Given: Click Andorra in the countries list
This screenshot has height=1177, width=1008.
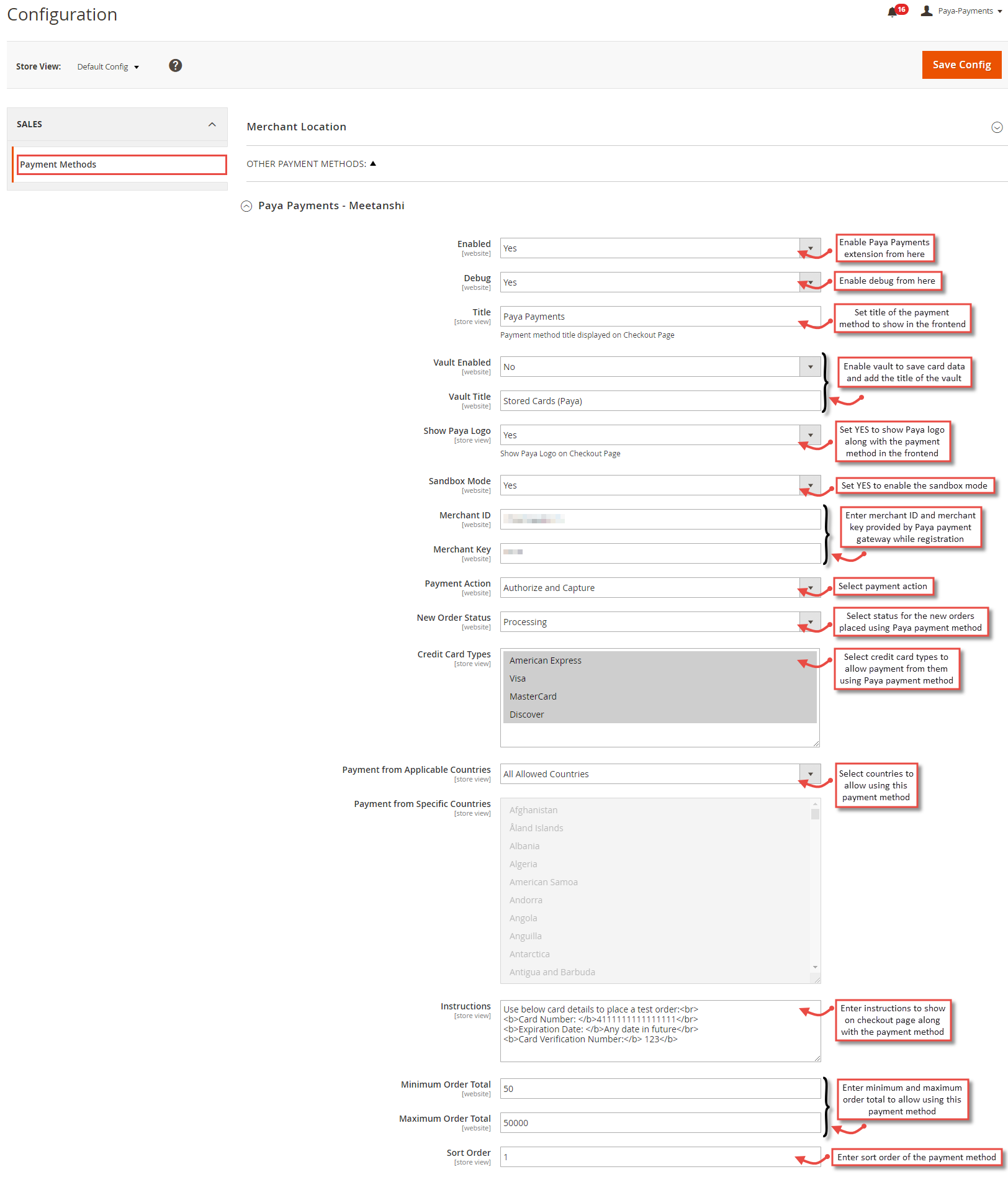Looking at the screenshot, I should point(656,900).
